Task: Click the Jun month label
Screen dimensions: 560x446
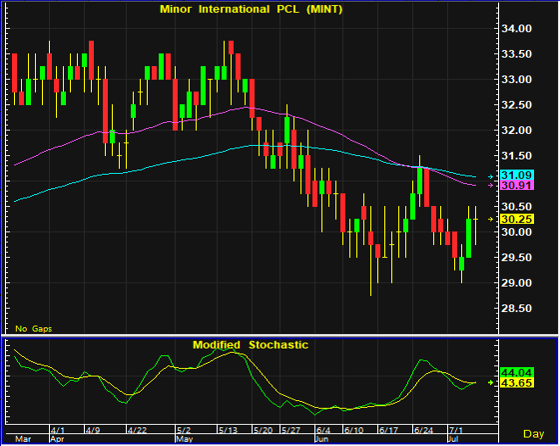Action: (x=322, y=439)
